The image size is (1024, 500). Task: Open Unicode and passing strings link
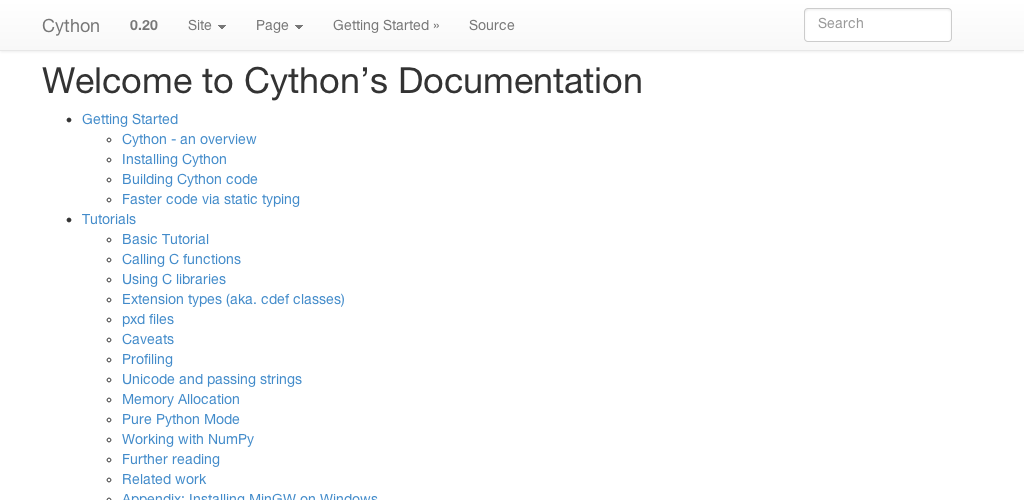[212, 379]
